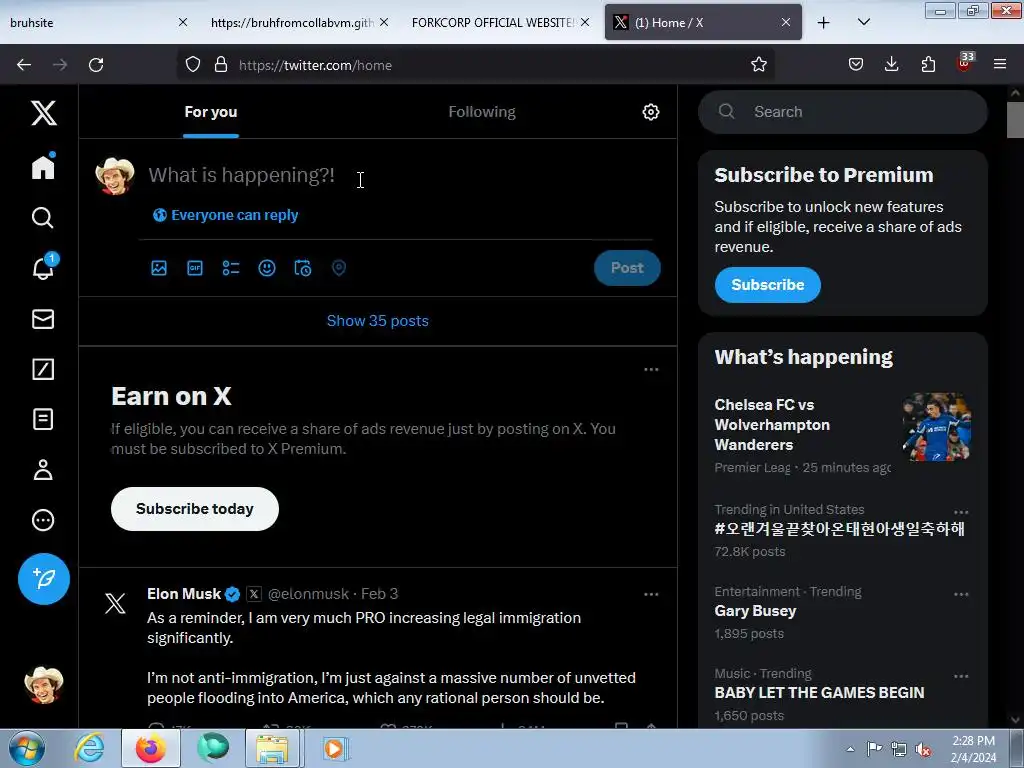Open Everyone can reply audience selector

click(225, 215)
